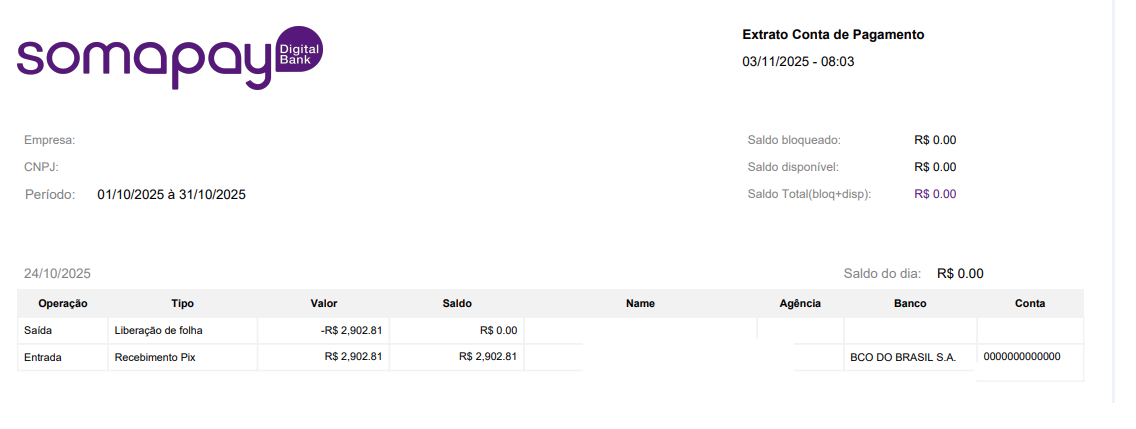1136x429 pixels.
Task: Click the Saldo do dia amount
Action: [x=960, y=274]
